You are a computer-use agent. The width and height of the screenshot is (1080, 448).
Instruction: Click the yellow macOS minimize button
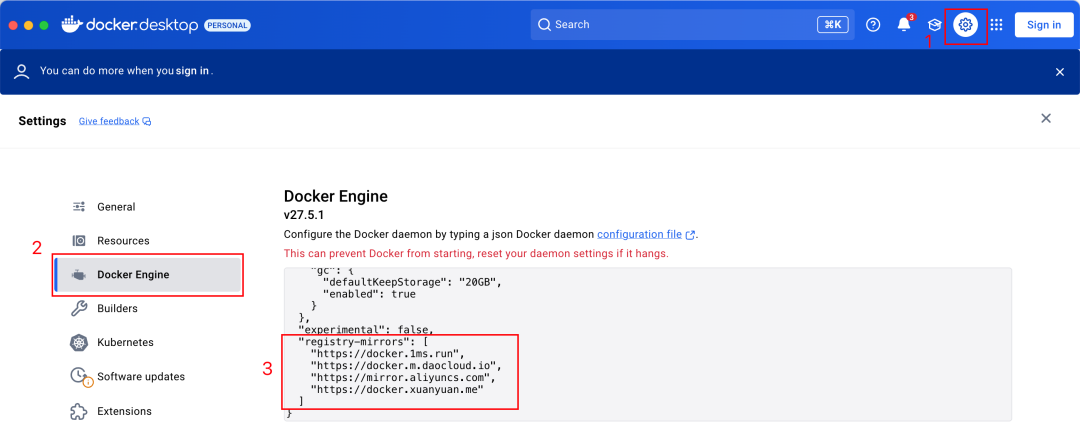click(x=28, y=25)
